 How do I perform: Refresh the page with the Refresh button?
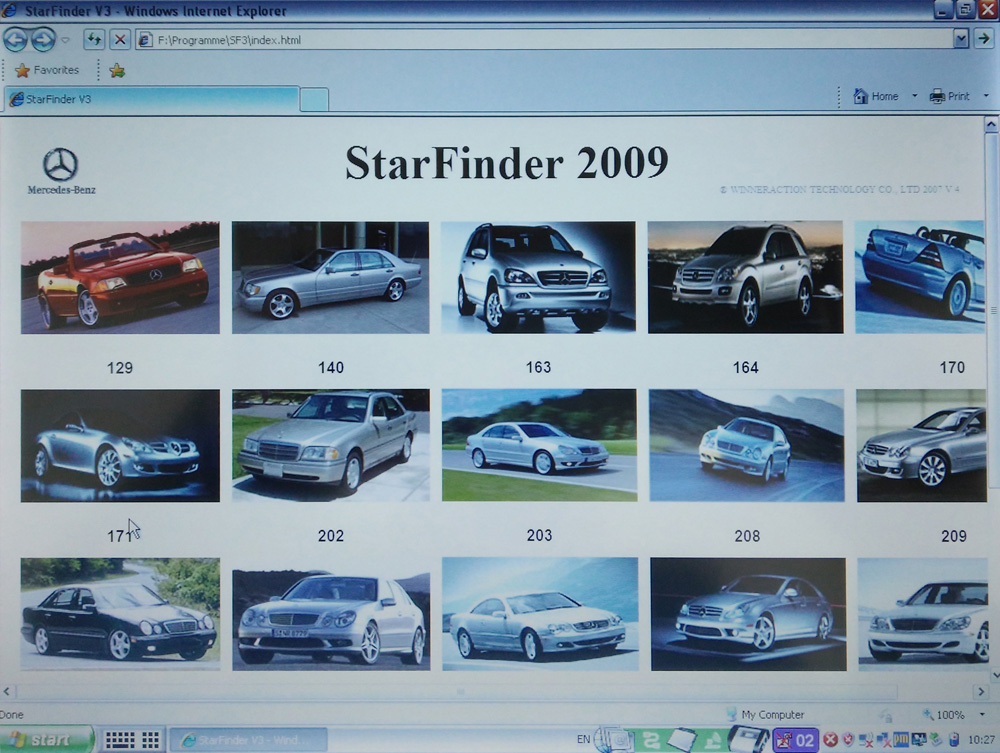pyautogui.click(x=94, y=40)
